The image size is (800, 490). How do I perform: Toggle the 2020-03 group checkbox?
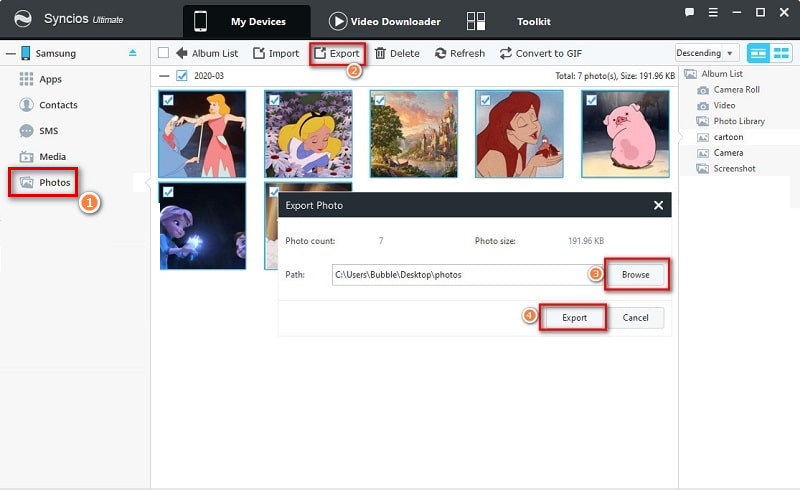tap(182, 76)
